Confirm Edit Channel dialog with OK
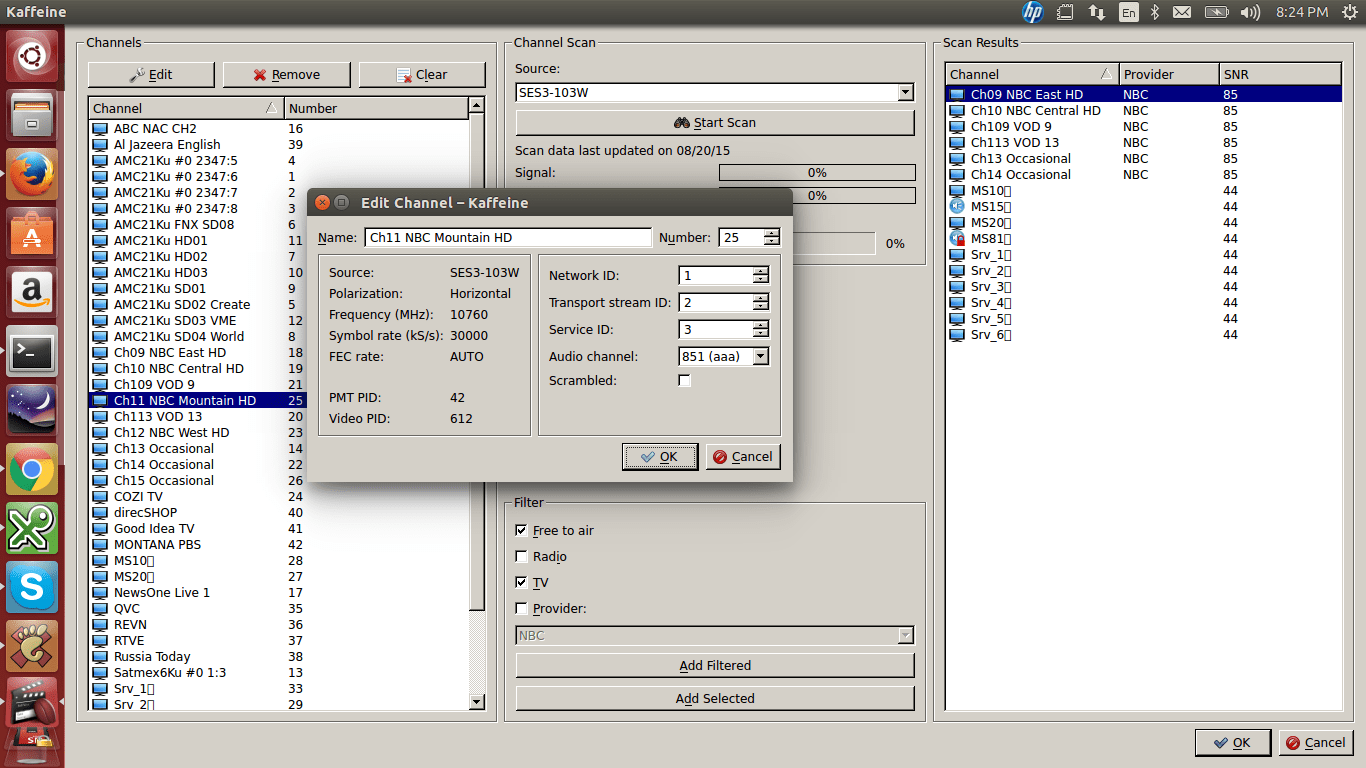The width and height of the screenshot is (1366, 768). [660, 457]
